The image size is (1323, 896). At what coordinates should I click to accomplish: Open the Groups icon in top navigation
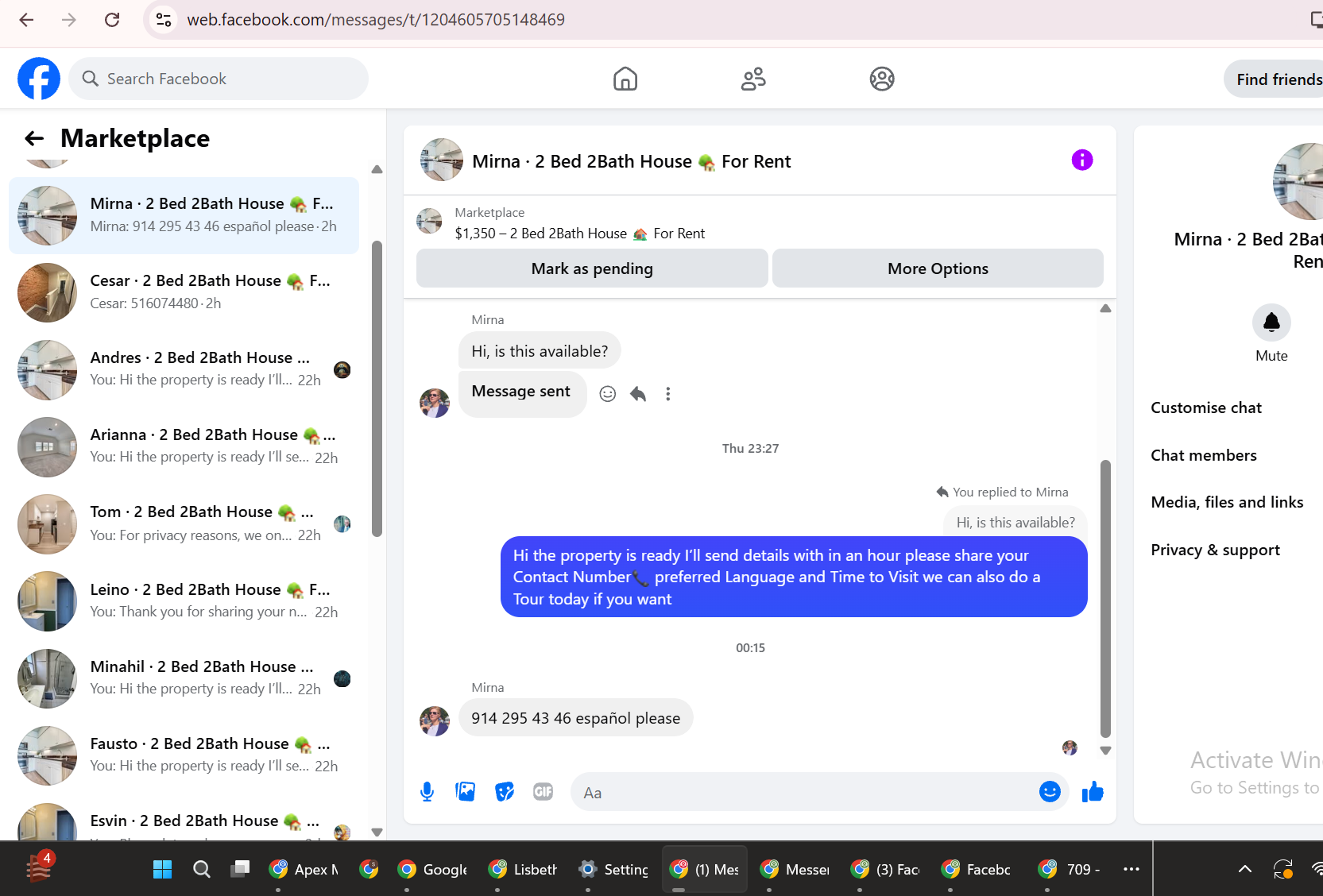[882, 79]
